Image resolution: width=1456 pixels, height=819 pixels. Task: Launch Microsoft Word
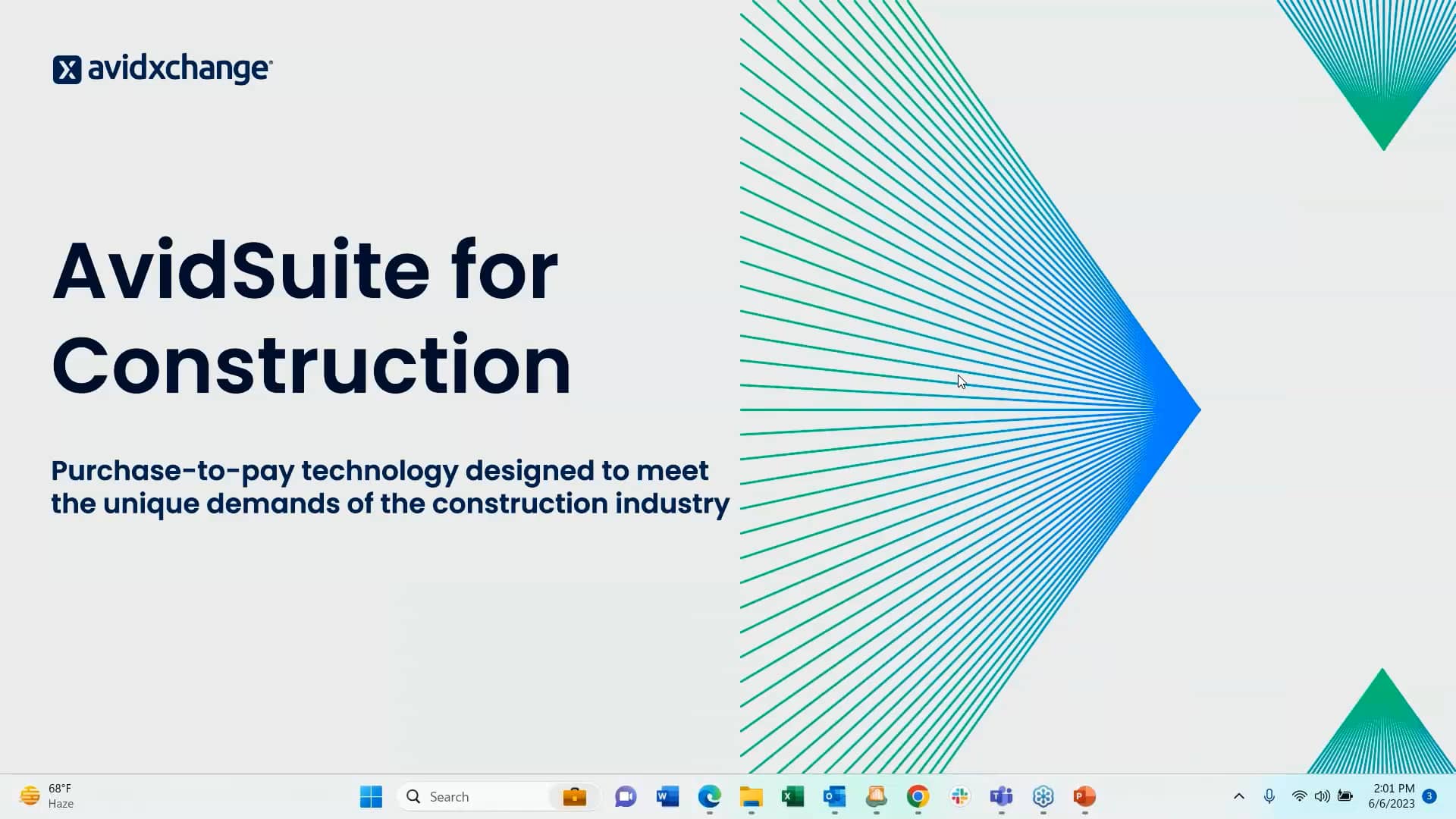click(x=667, y=796)
